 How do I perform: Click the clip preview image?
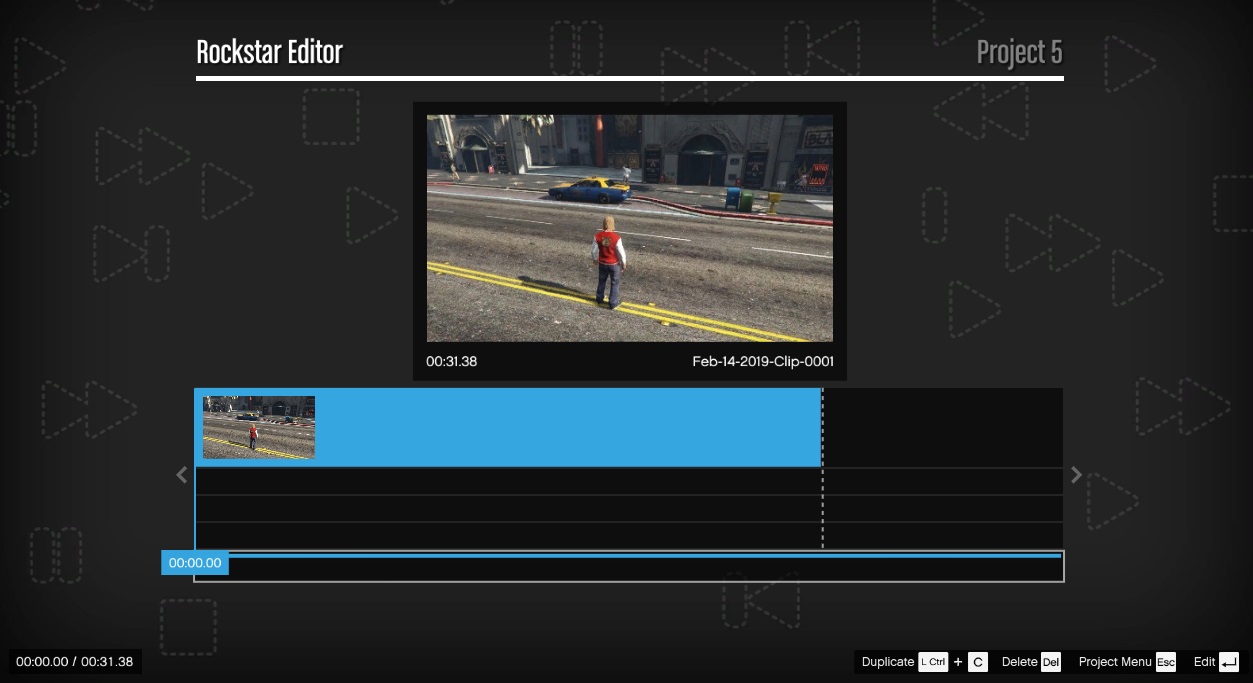[630, 228]
